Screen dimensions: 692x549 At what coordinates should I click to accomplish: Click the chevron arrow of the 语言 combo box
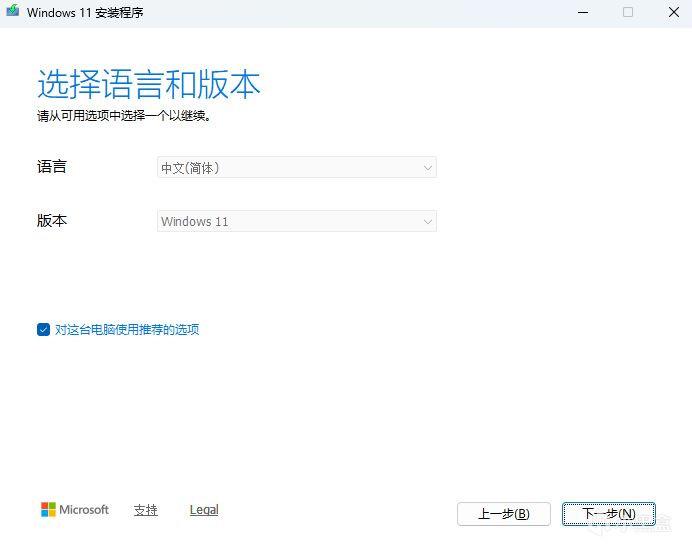coord(427,168)
